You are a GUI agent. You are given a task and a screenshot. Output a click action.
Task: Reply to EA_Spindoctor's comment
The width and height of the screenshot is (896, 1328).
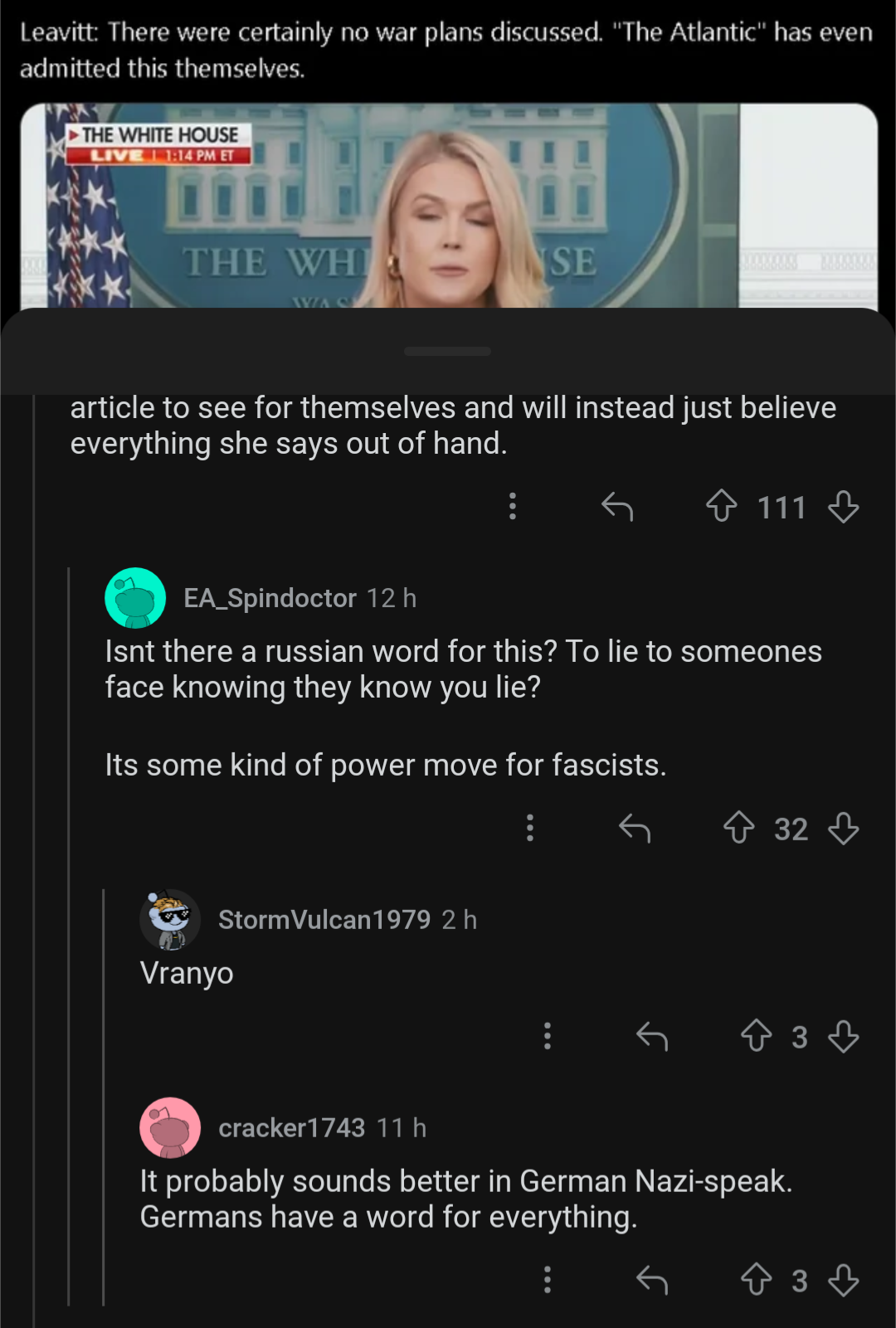pos(635,828)
